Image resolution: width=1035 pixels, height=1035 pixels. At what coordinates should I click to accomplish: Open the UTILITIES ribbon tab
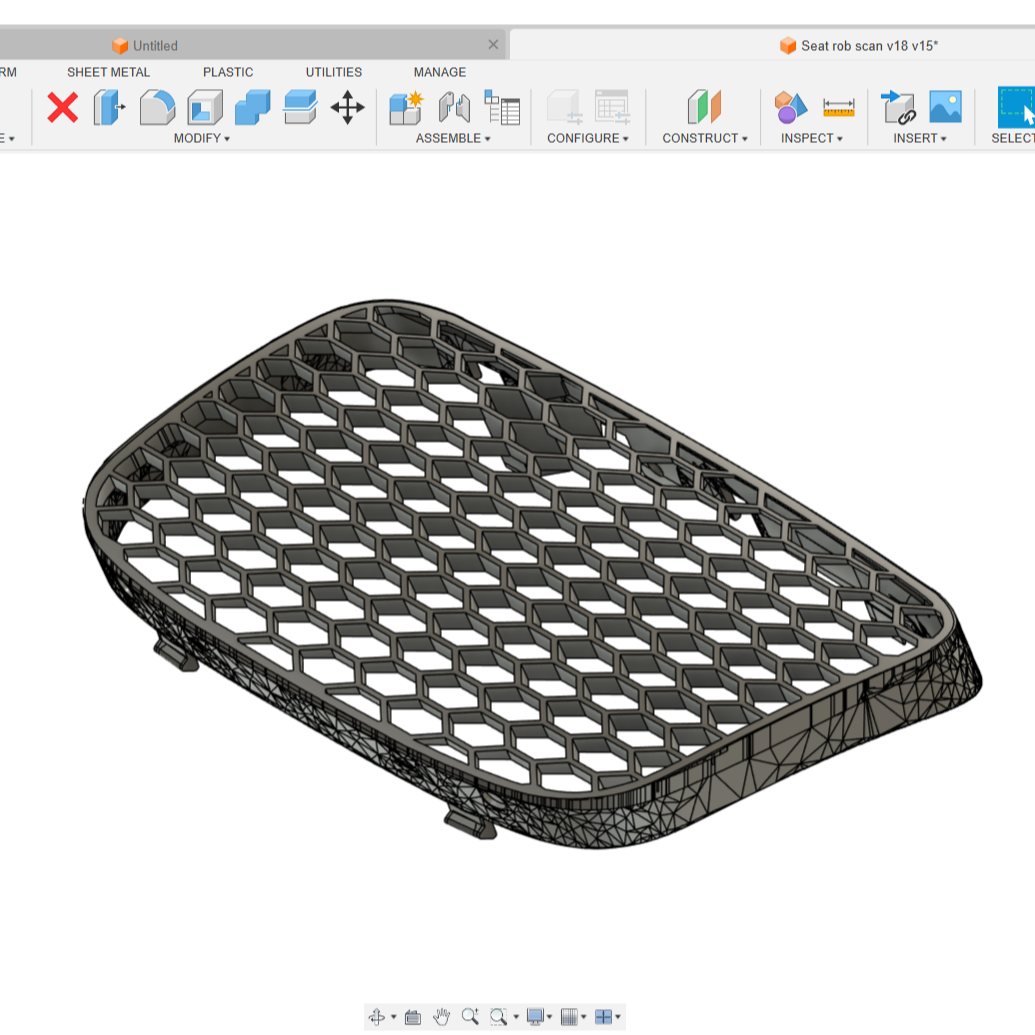pyautogui.click(x=333, y=72)
